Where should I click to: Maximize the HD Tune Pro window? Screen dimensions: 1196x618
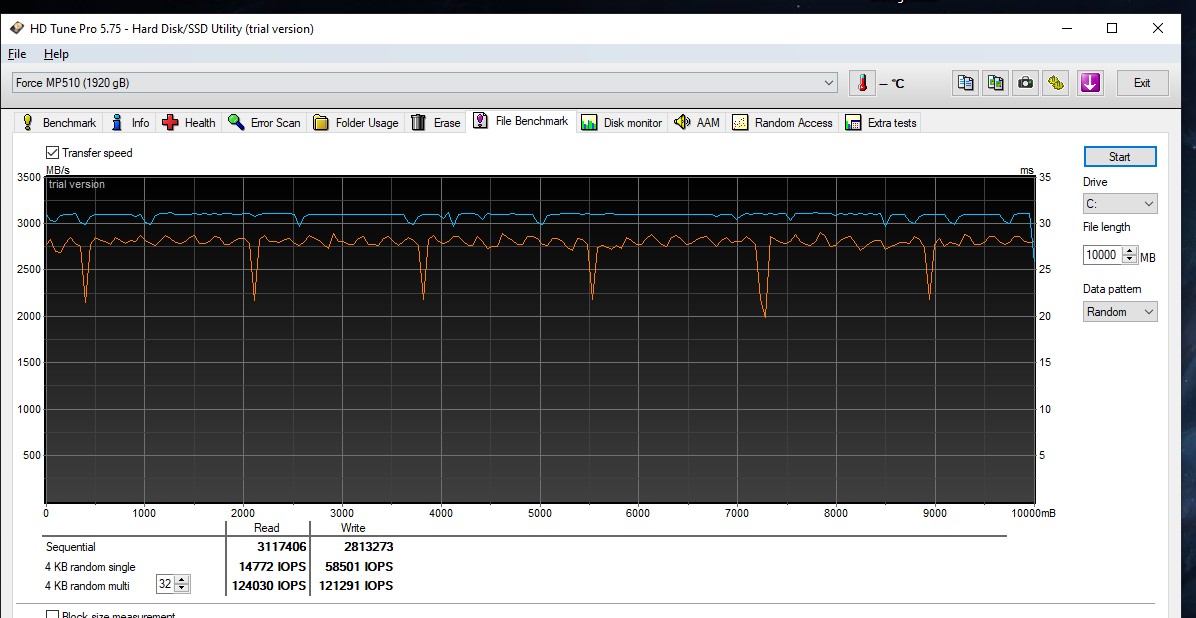[x=1112, y=28]
